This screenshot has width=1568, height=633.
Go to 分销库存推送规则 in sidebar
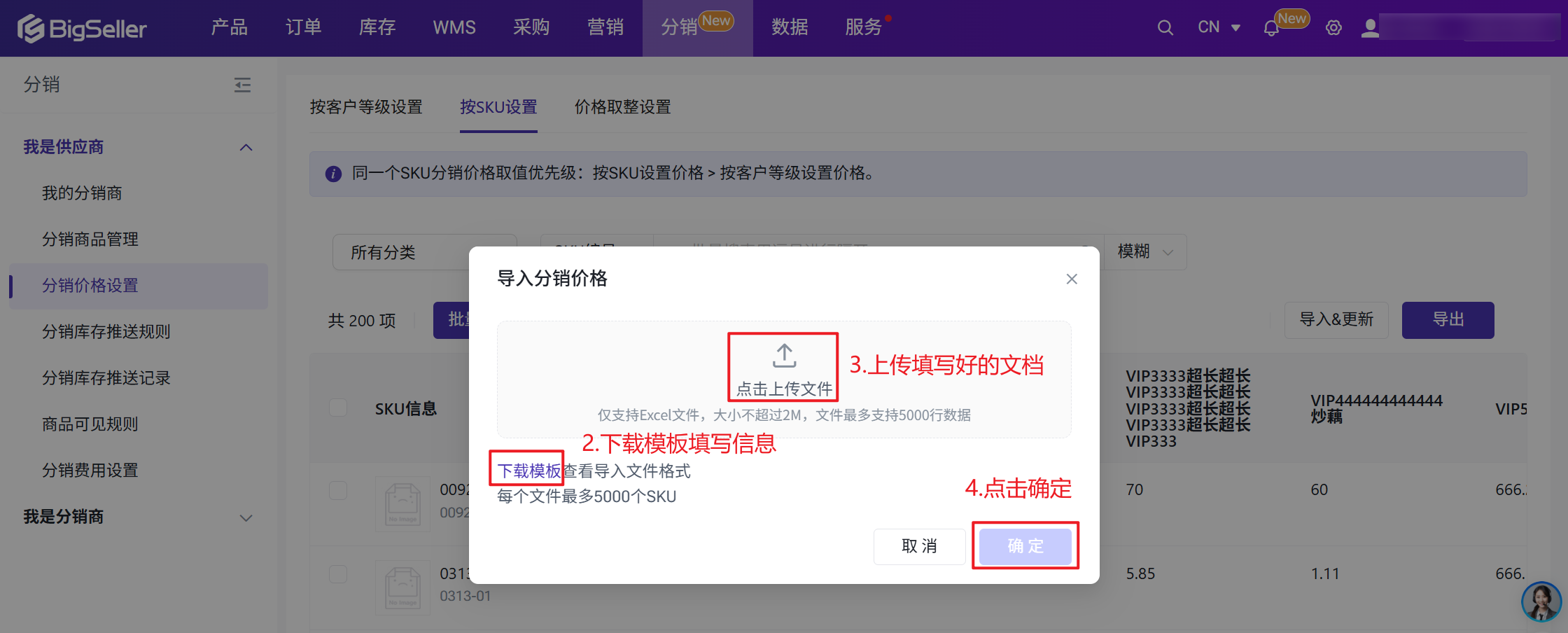point(106,332)
